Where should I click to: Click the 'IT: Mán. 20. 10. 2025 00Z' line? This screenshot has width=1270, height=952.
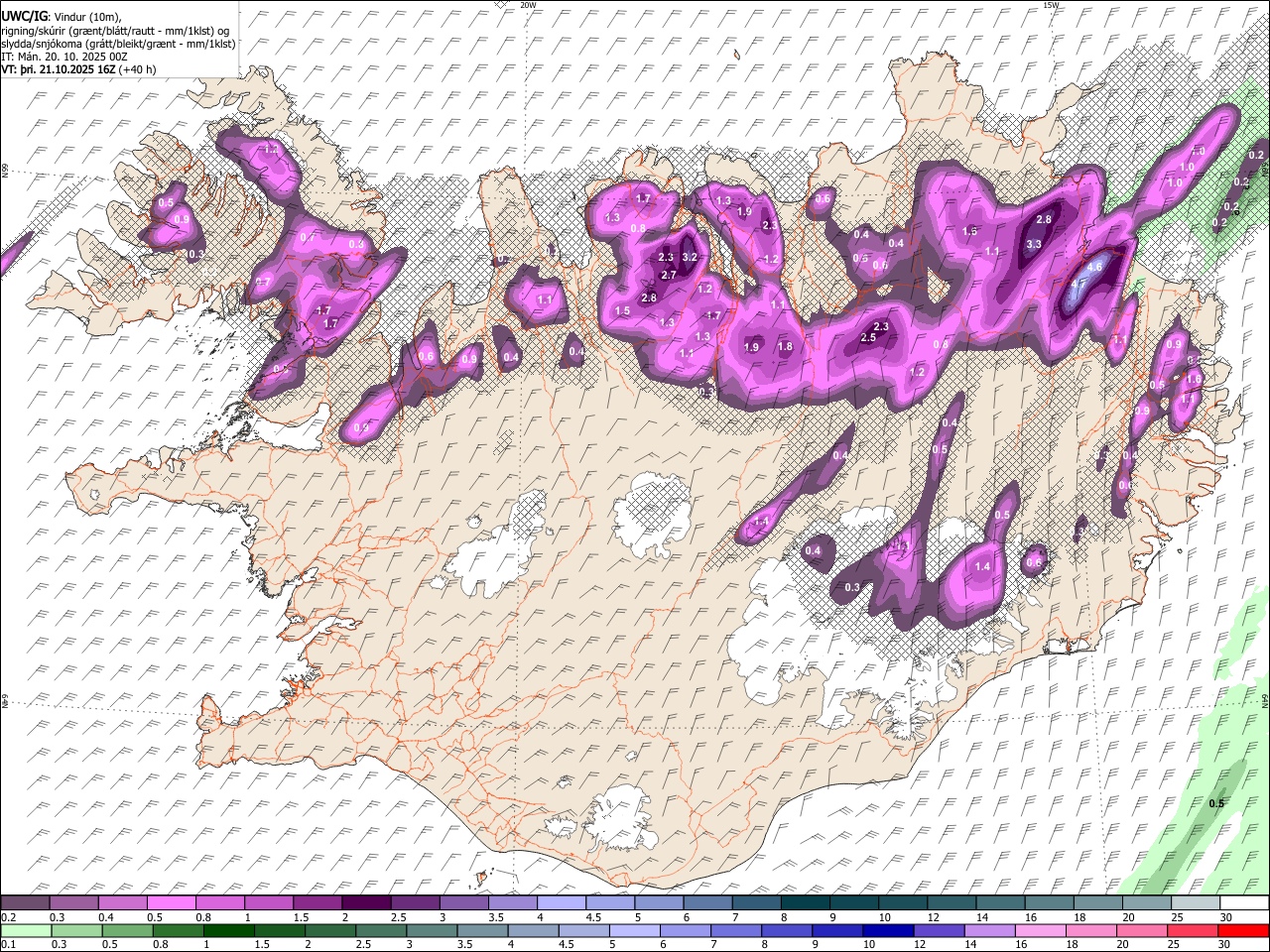tap(64, 58)
